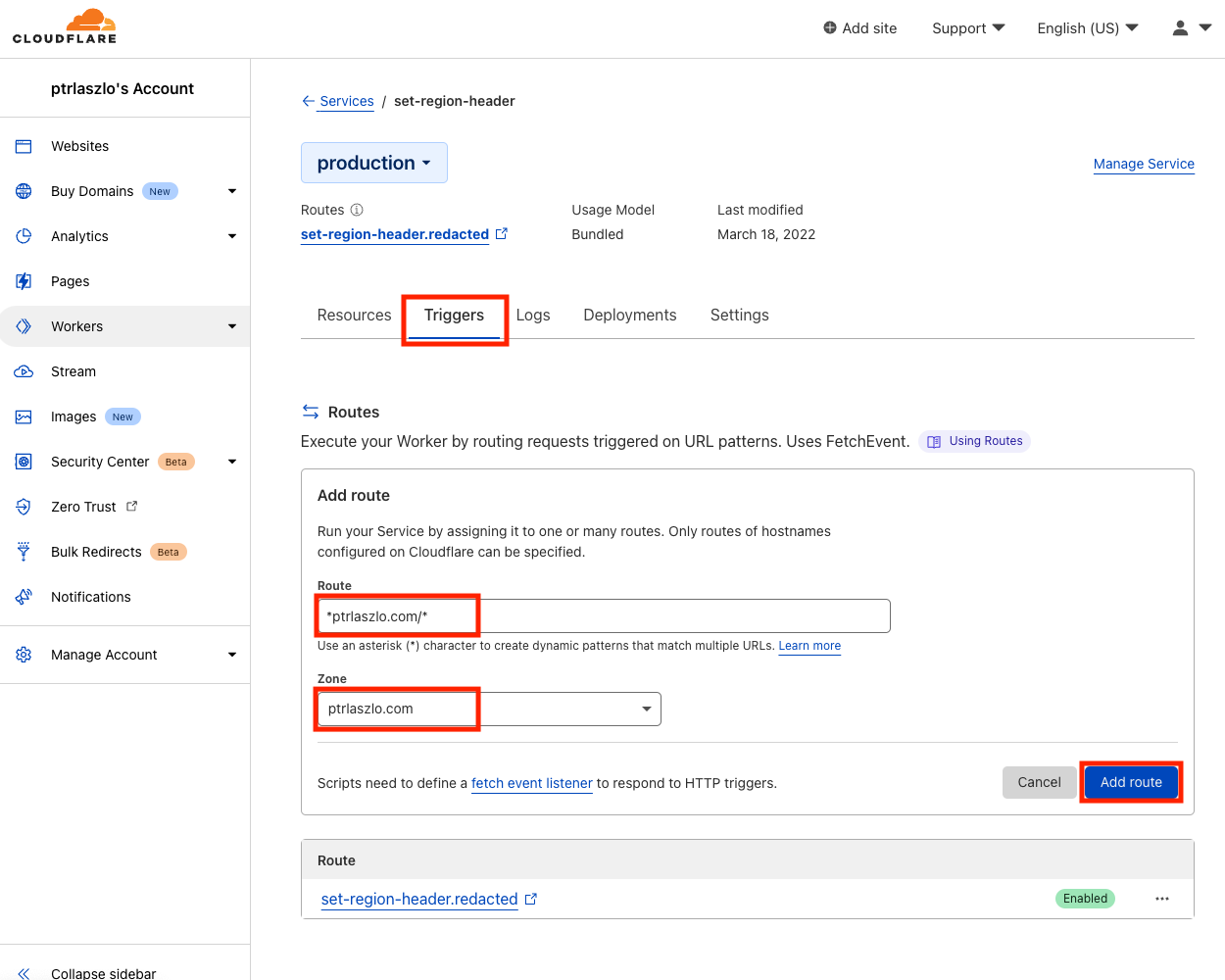The height and width of the screenshot is (980, 1225).
Task: Open the set-region-header route in new tab
Action: tap(530, 899)
